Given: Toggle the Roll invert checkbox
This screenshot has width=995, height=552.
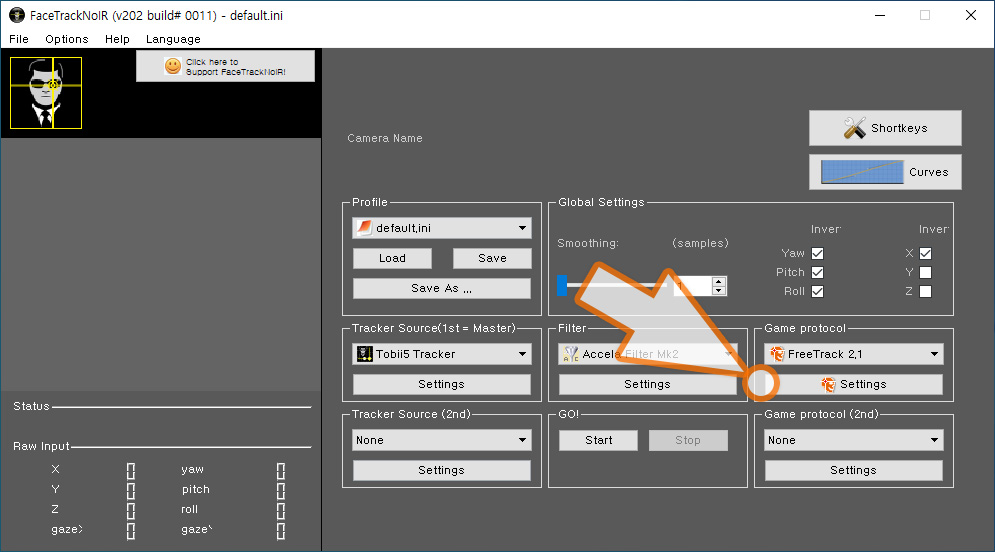Looking at the screenshot, I should point(817,291).
